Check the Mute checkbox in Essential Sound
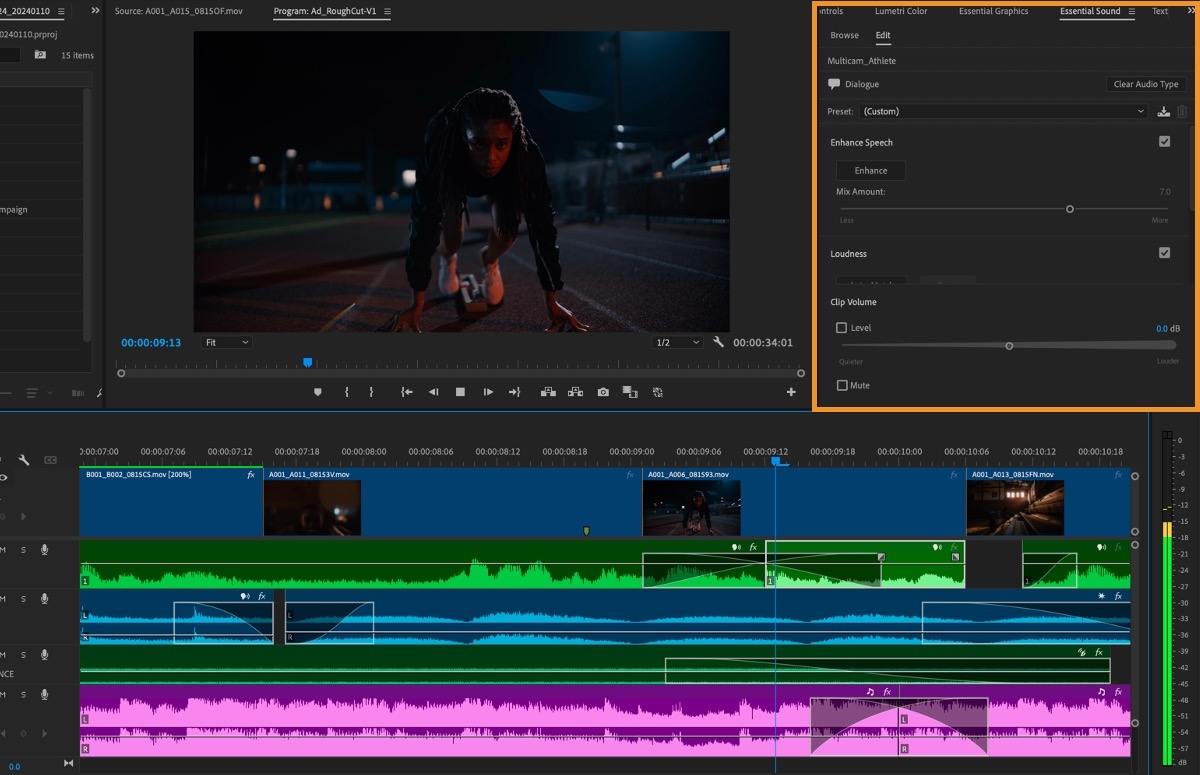This screenshot has width=1200, height=775. pyautogui.click(x=841, y=385)
